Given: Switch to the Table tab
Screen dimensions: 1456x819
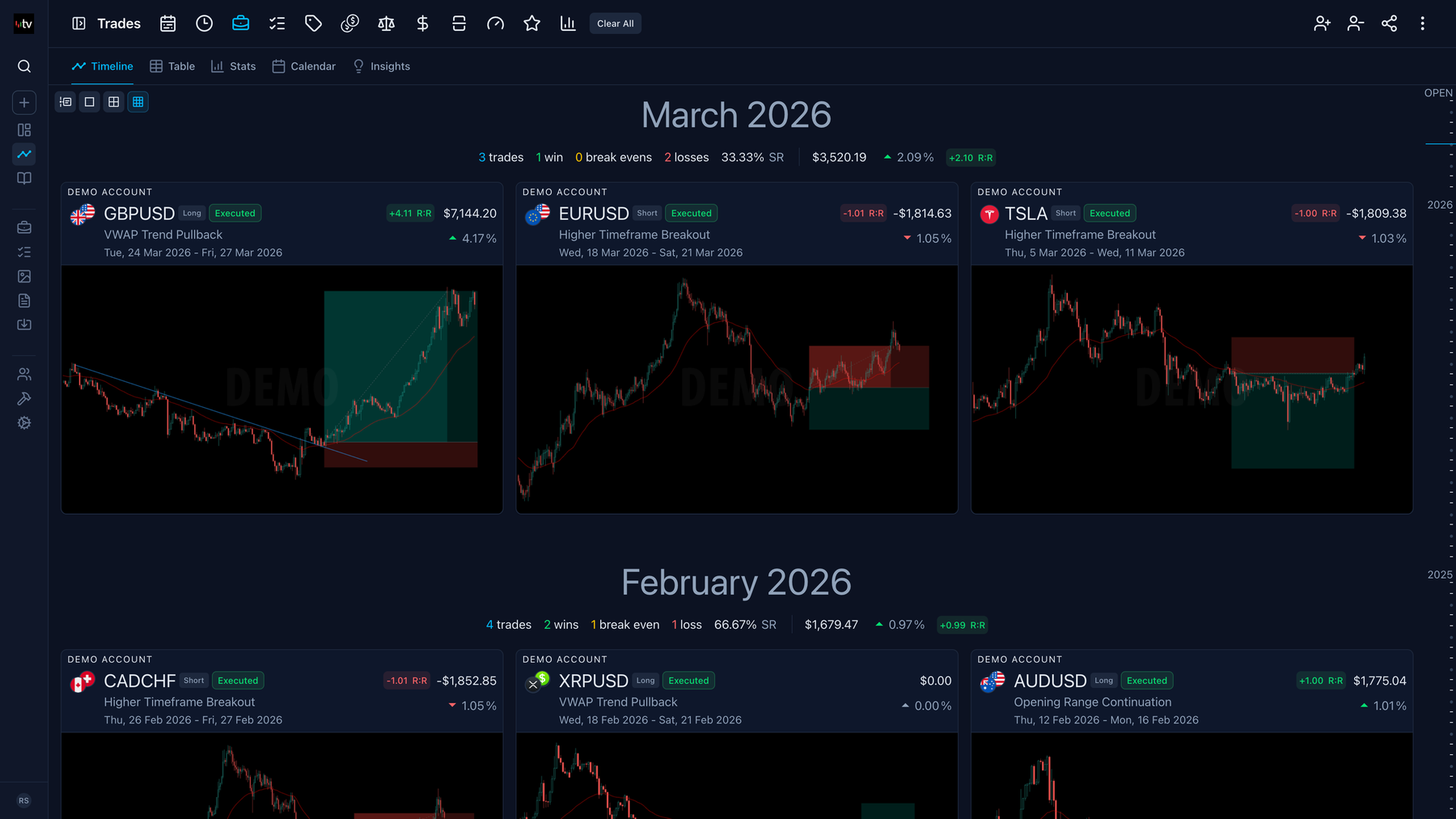Looking at the screenshot, I should tap(172, 66).
